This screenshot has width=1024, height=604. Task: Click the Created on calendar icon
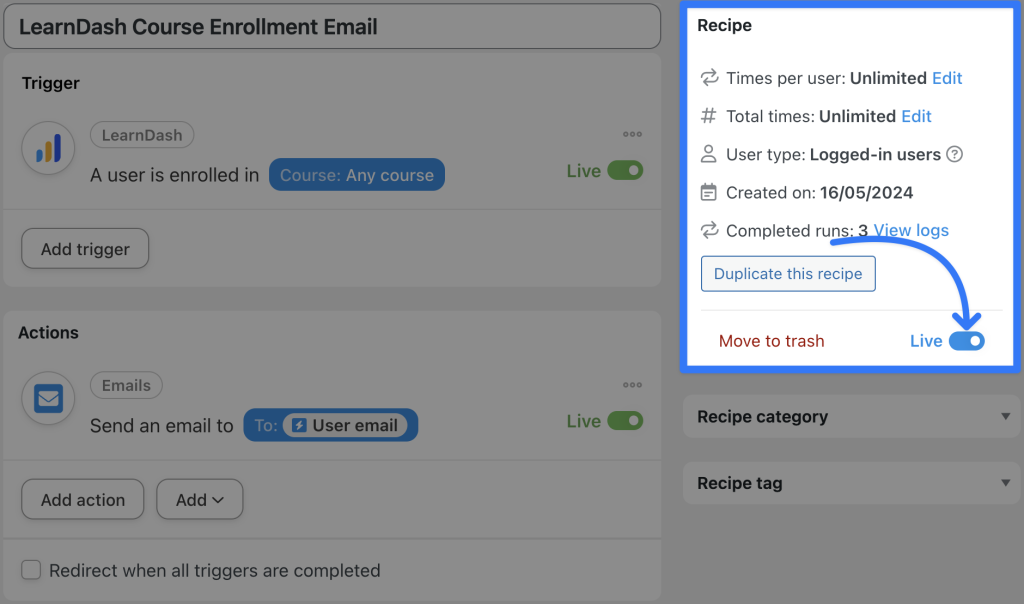(709, 192)
